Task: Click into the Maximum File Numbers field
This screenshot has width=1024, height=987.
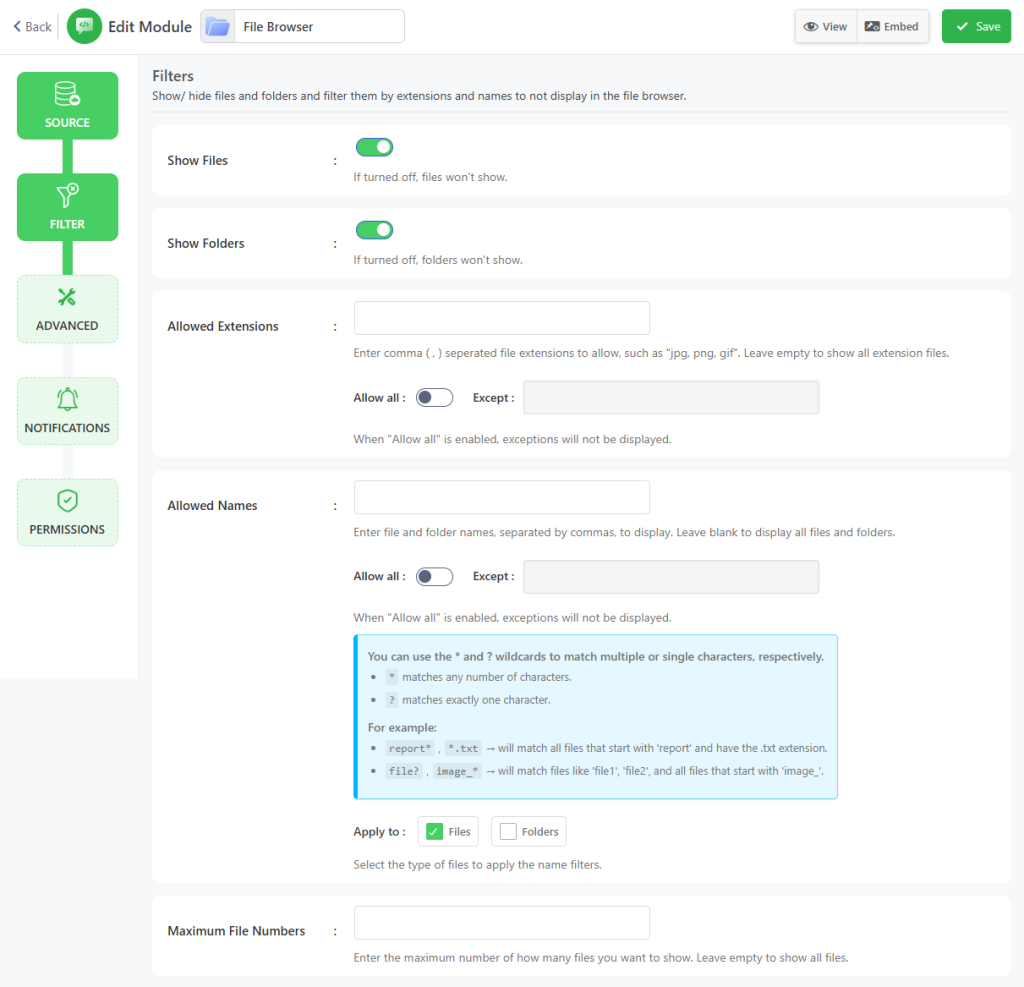Action: point(501,923)
